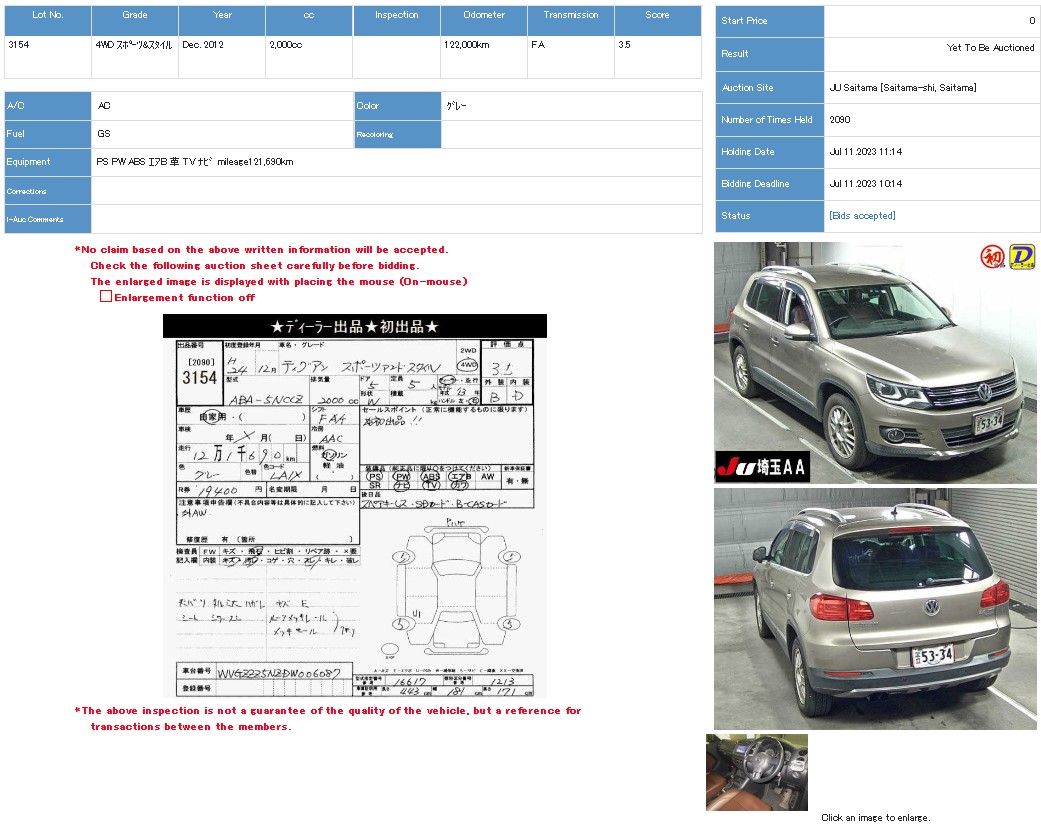This screenshot has height=833, width=1041.
Task: Click the Odometer column header
Action: coord(484,16)
